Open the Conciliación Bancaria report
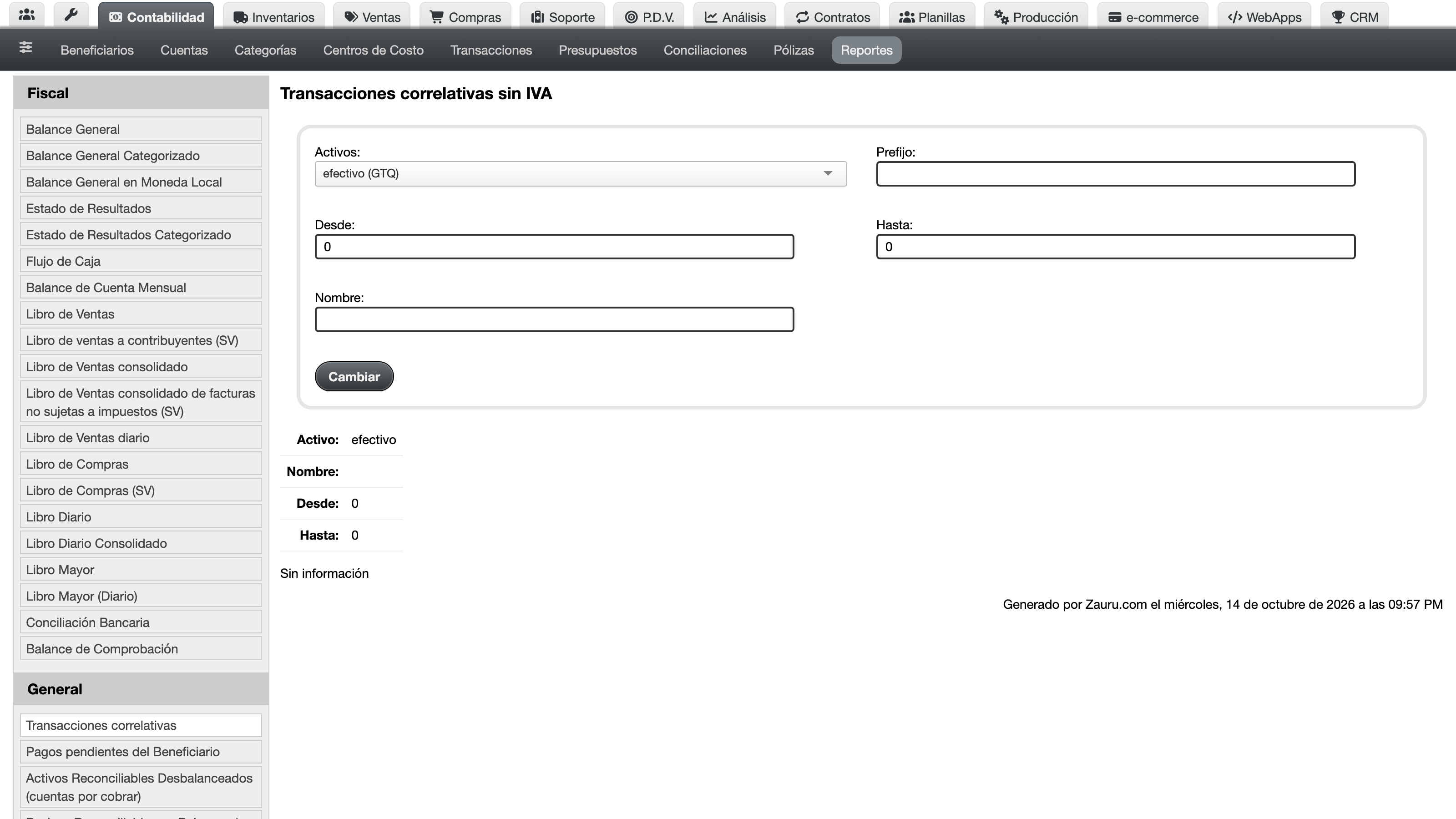Viewport: 1456px width, 819px height. [141, 622]
